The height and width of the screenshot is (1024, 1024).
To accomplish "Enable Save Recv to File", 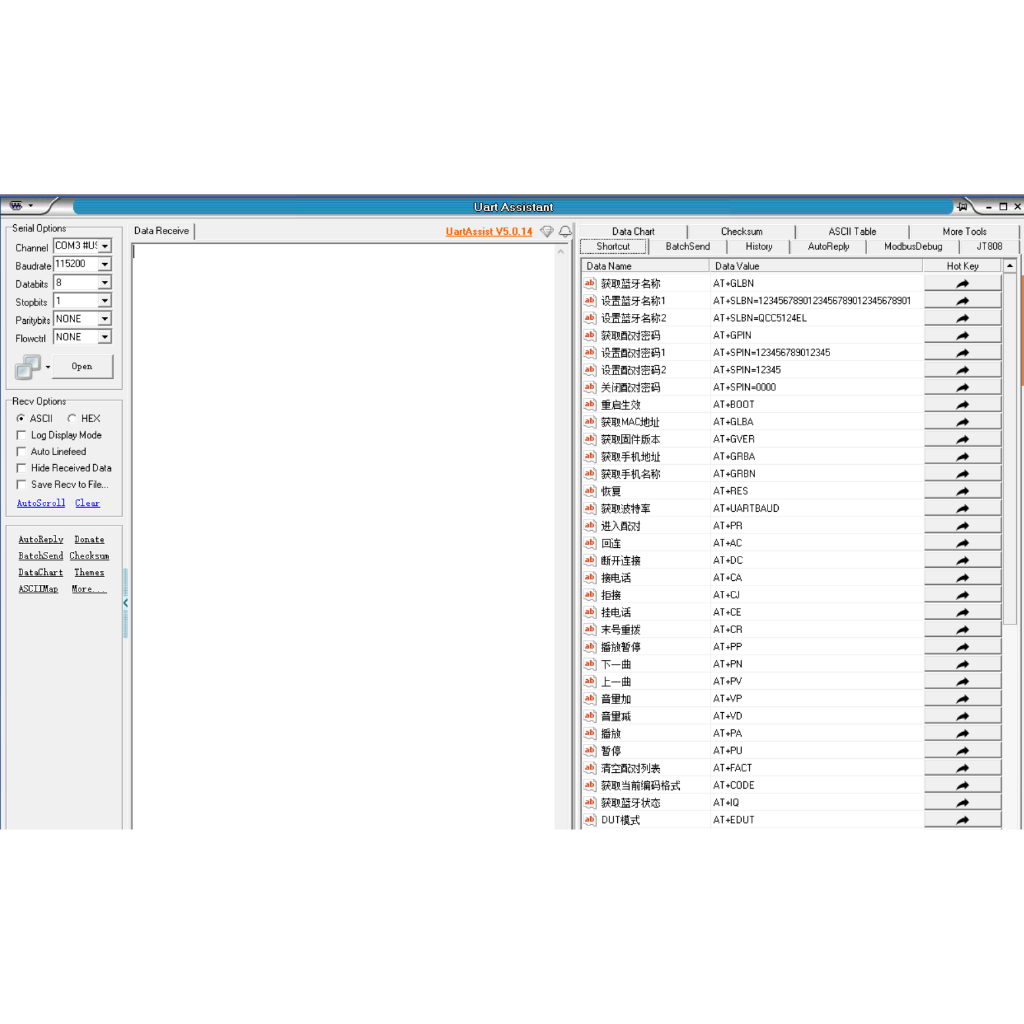I will click(22, 485).
